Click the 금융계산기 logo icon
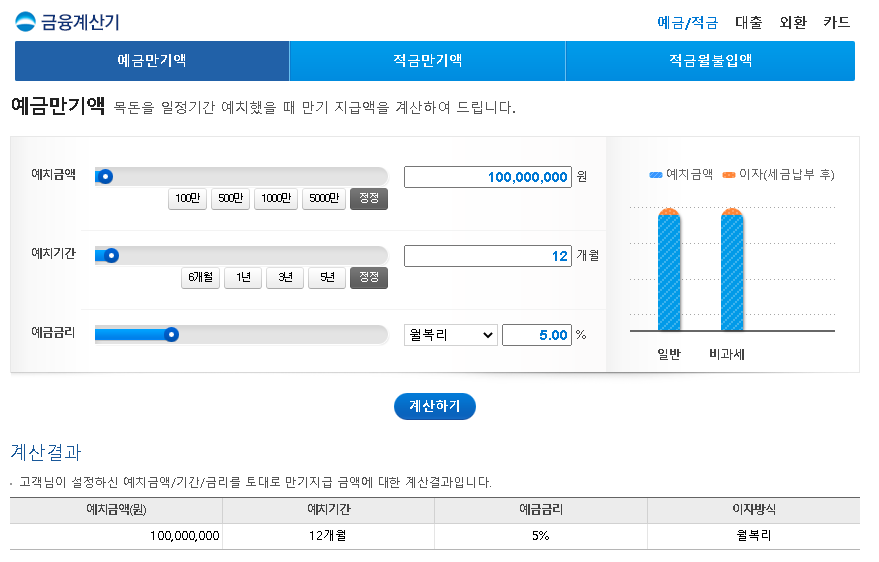This screenshot has height=562, width=879. [25, 22]
